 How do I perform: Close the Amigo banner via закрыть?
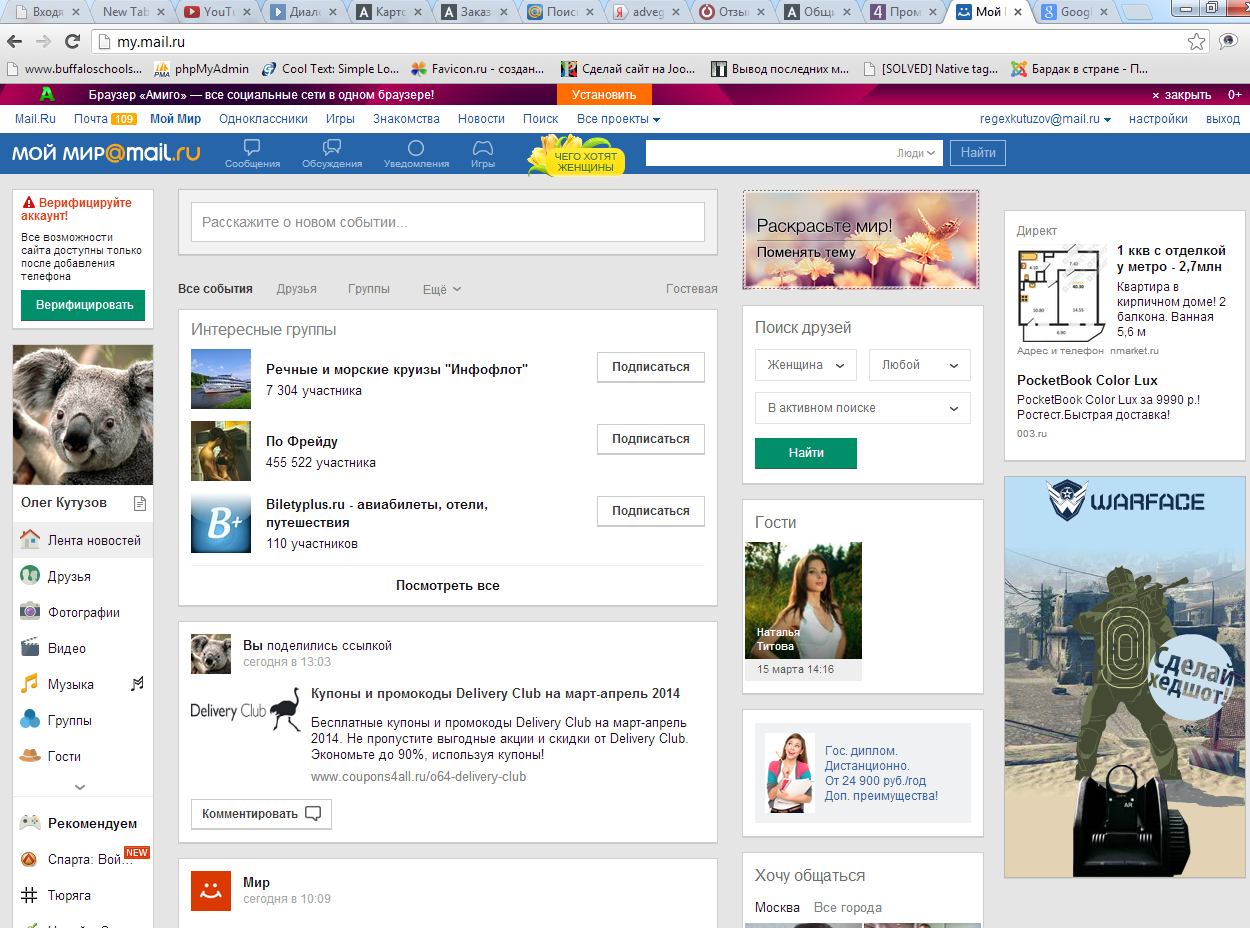click(x=1181, y=95)
